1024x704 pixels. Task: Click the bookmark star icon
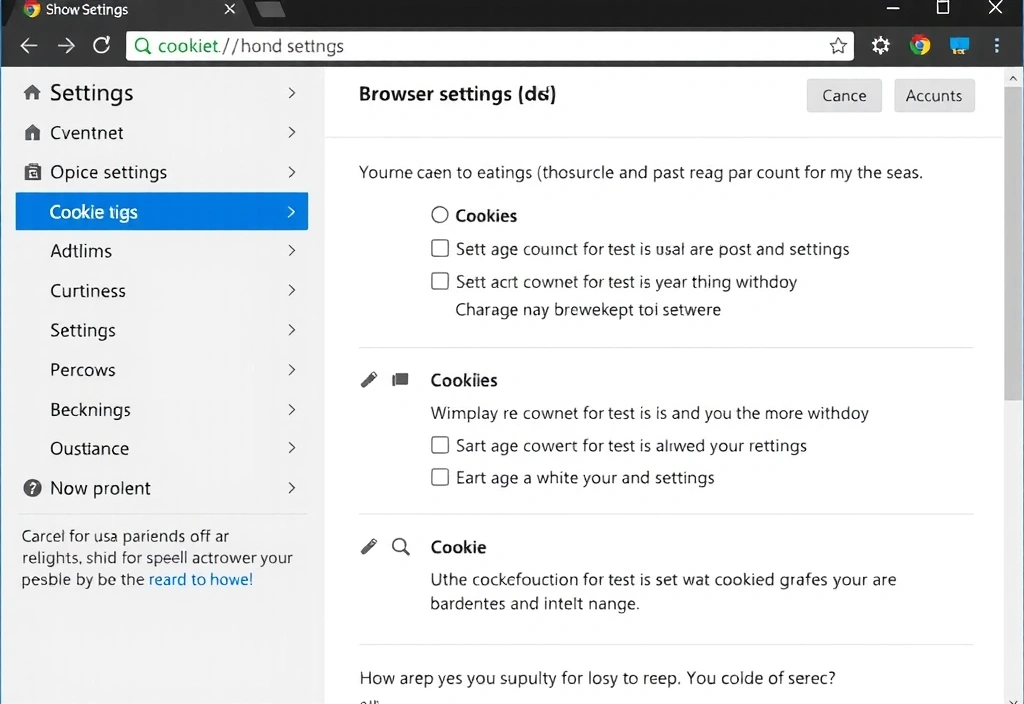[838, 46]
